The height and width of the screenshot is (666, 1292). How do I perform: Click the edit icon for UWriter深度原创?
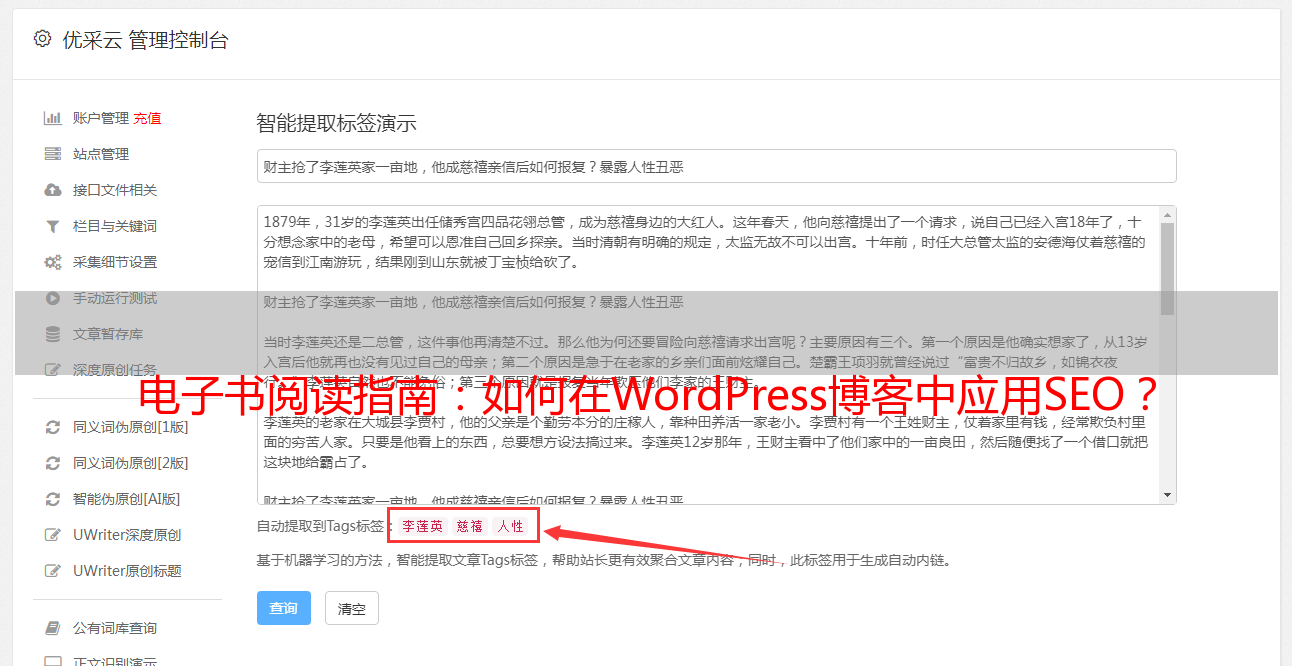point(53,535)
